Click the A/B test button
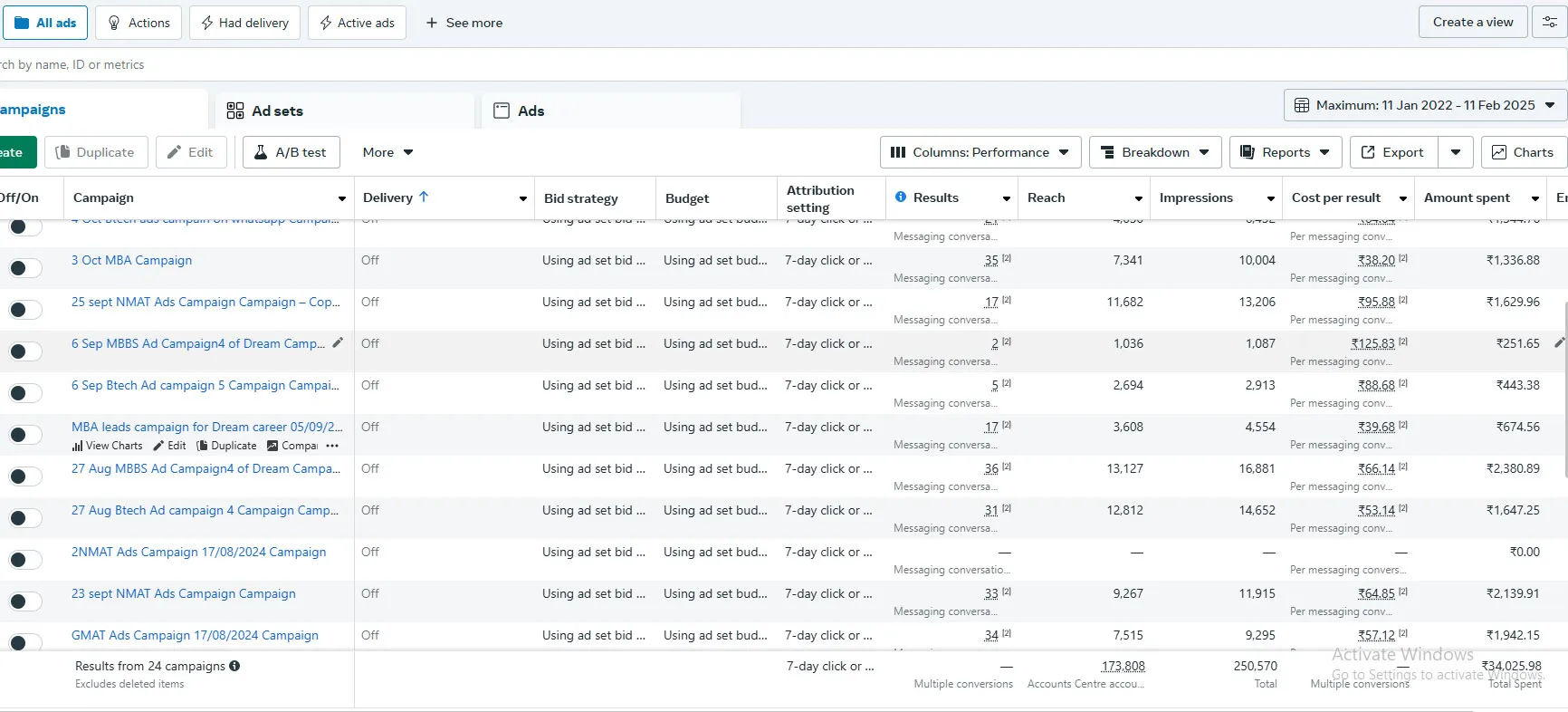Screen dimensions: 1568x712 click(291, 152)
